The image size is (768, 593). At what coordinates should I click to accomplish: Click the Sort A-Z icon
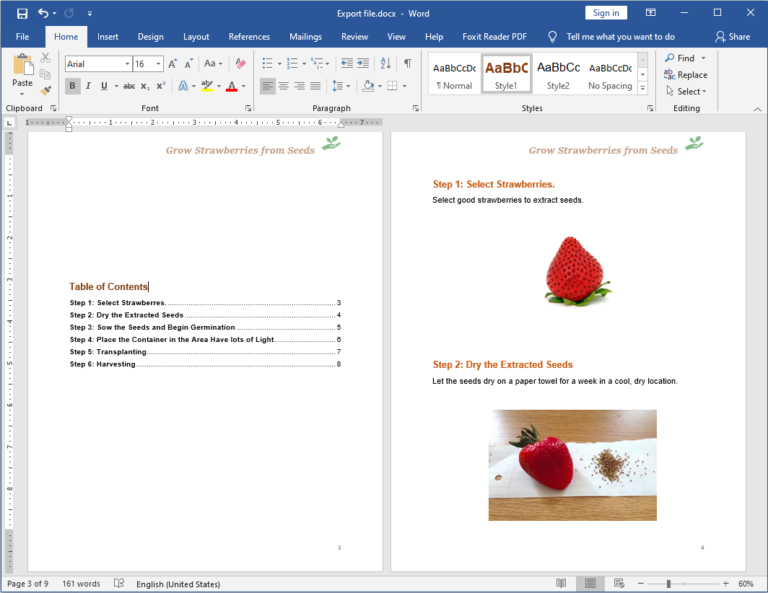click(x=386, y=63)
